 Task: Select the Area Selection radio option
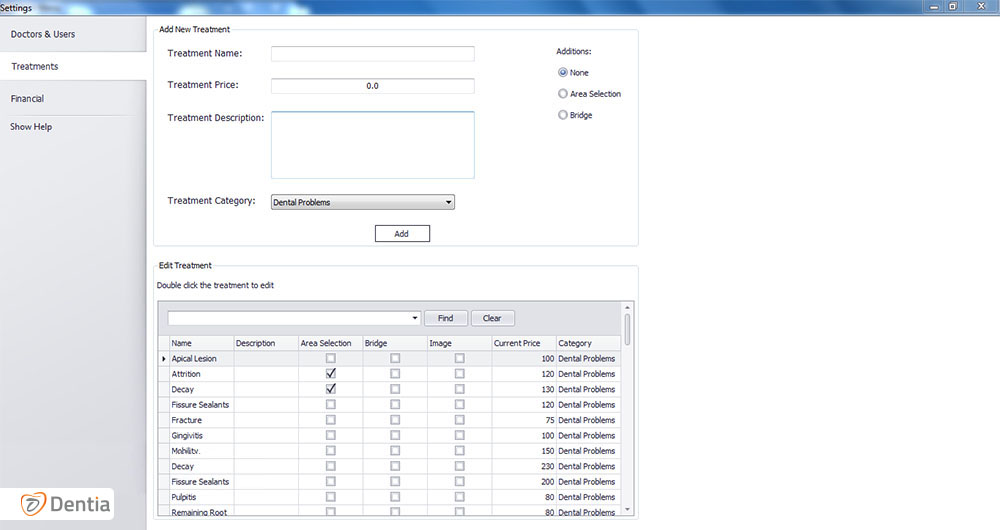[563, 94]
